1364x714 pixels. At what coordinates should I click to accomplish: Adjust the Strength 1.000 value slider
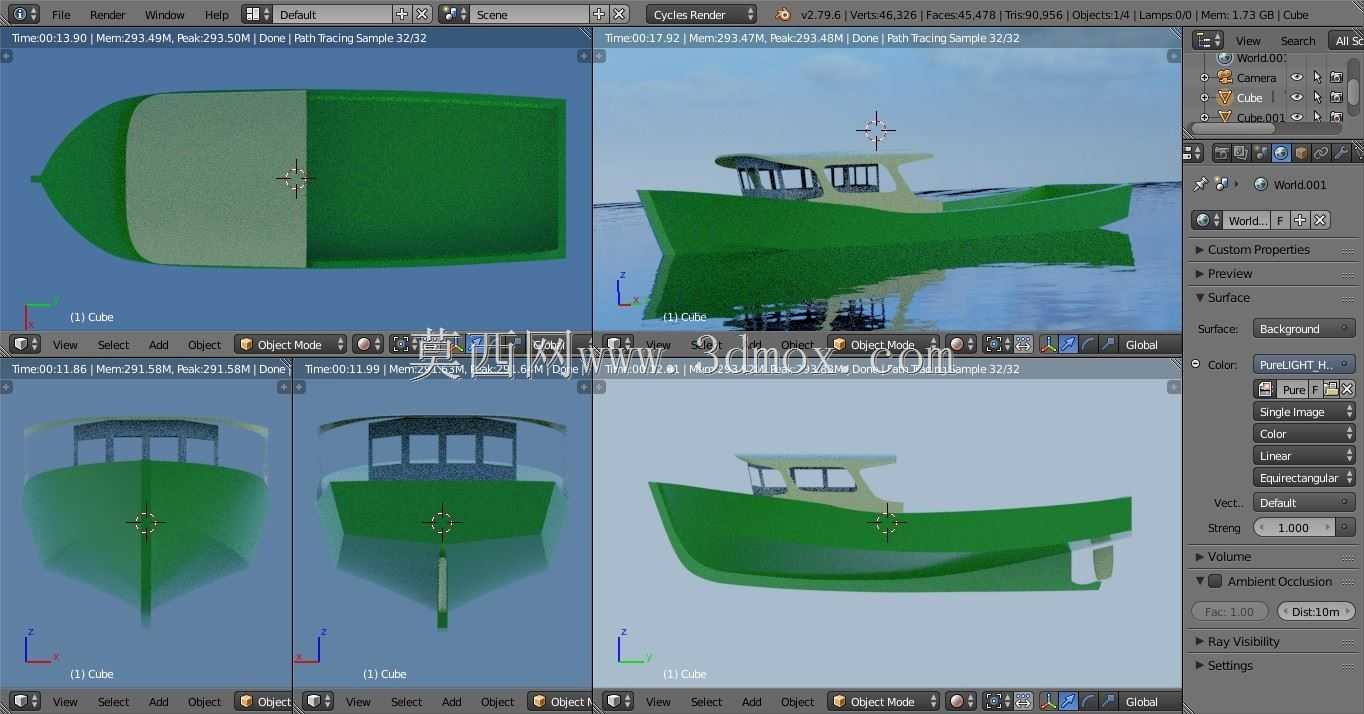(1294, 527)
